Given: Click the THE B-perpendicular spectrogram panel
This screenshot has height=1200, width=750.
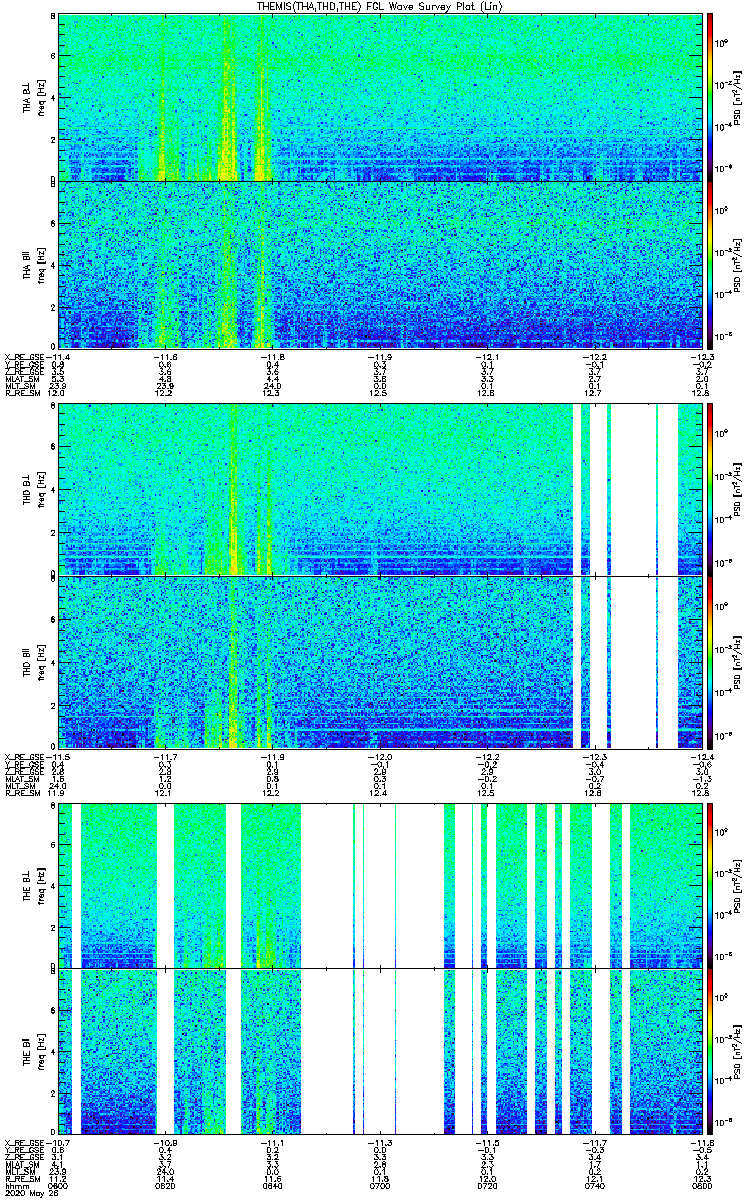Looking at the screenshot, I should [381, 884].
